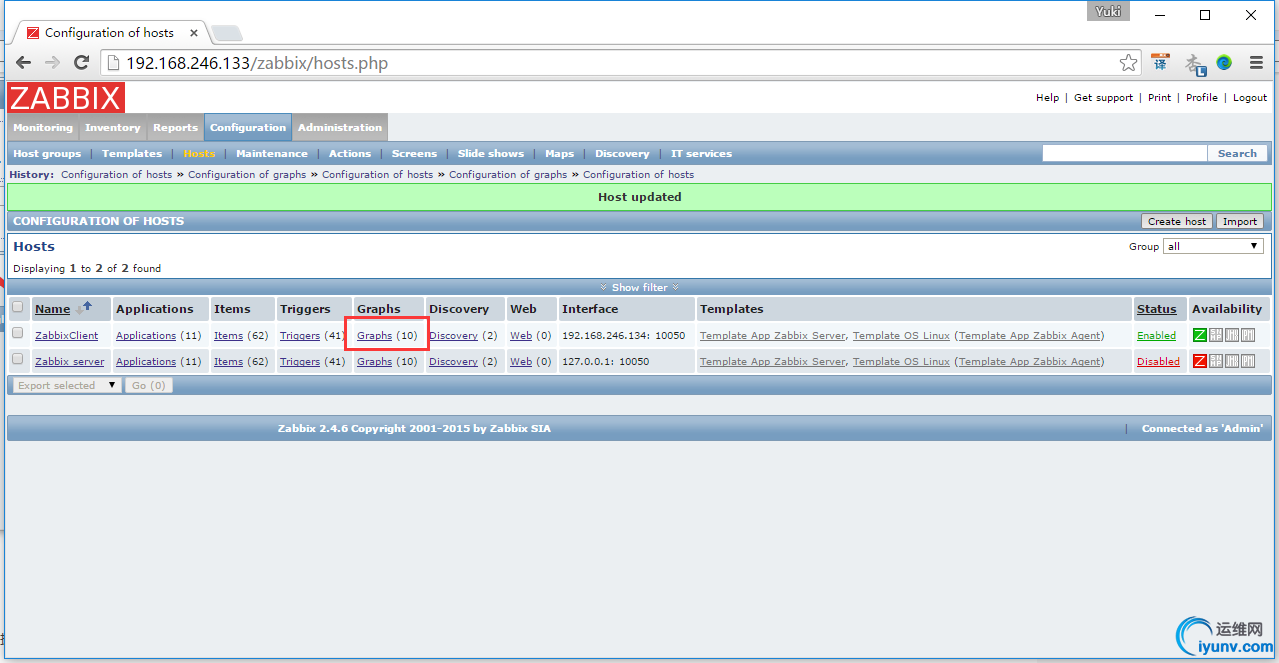Click the green swirl extension icon
1279x663 pixels.
(x=1224, y=63)
